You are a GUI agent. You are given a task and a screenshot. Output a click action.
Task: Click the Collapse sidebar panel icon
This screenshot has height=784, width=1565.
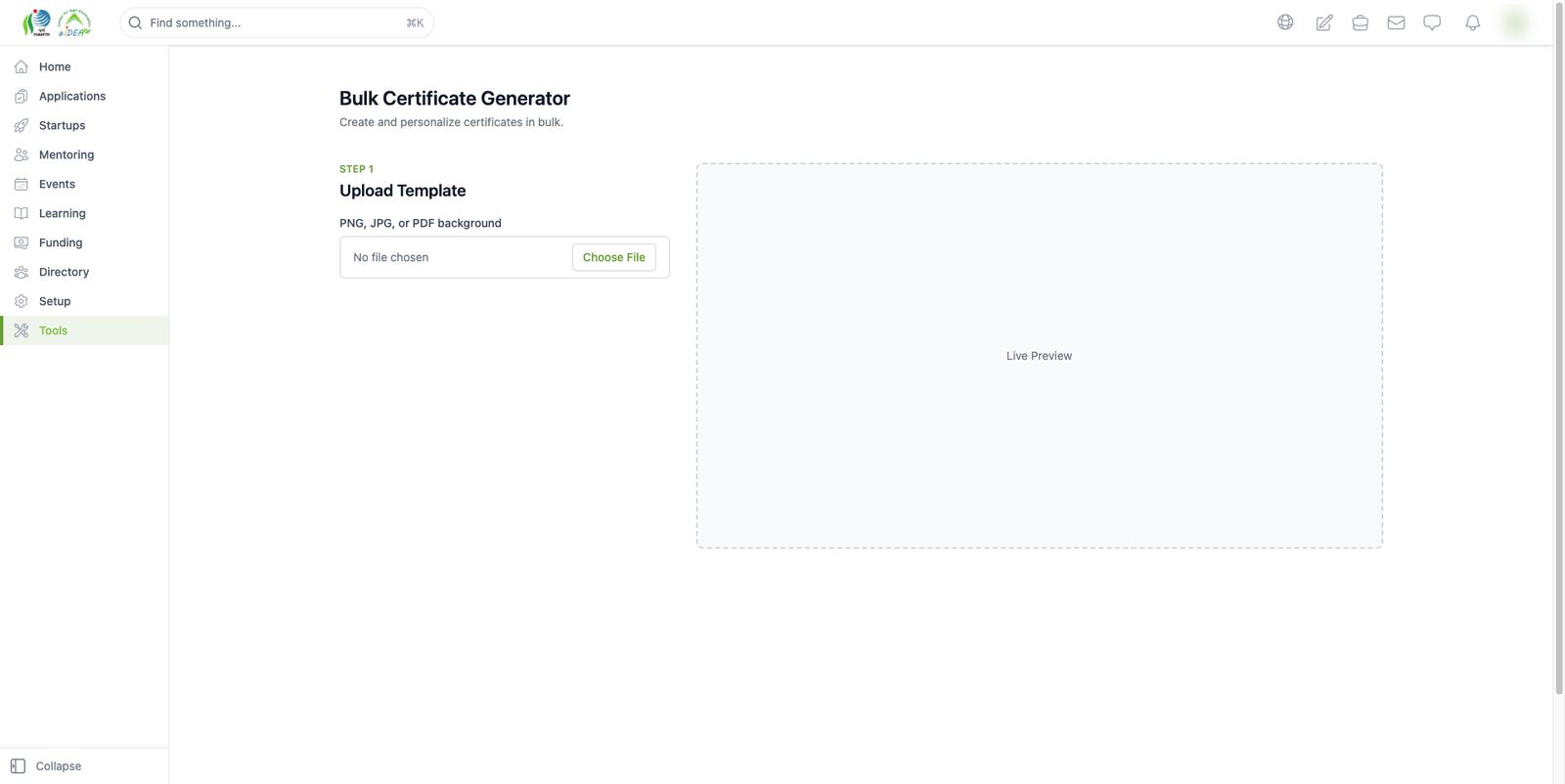tap(18, 766)
